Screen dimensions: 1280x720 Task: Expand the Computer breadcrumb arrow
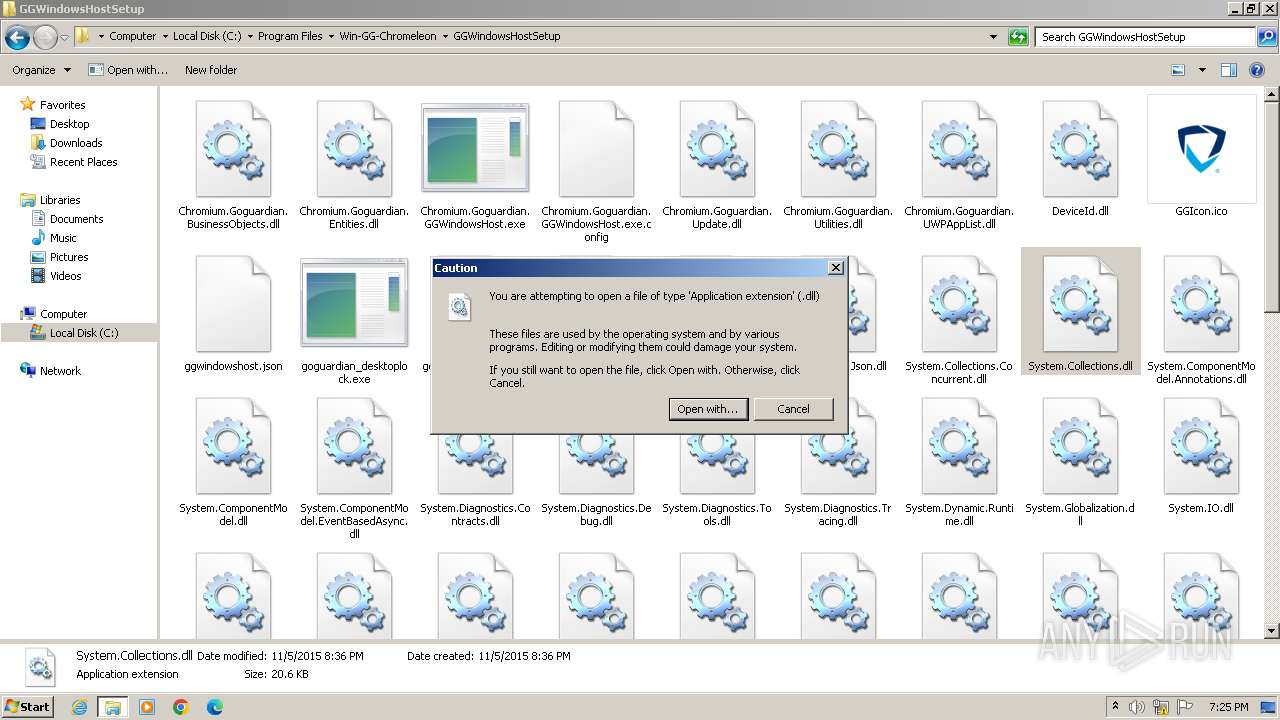coord(165,36)
